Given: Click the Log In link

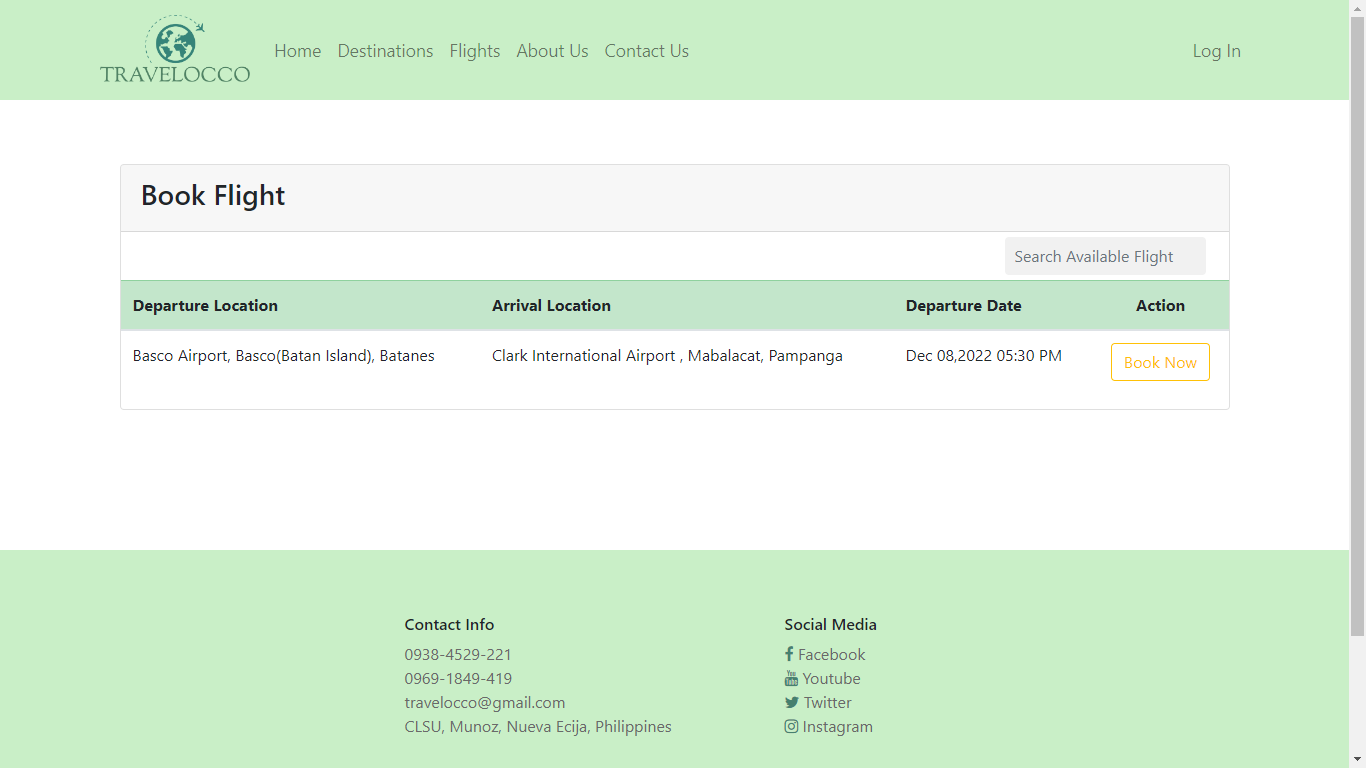Looking at the screenshot, I should tap(1216, 51).
